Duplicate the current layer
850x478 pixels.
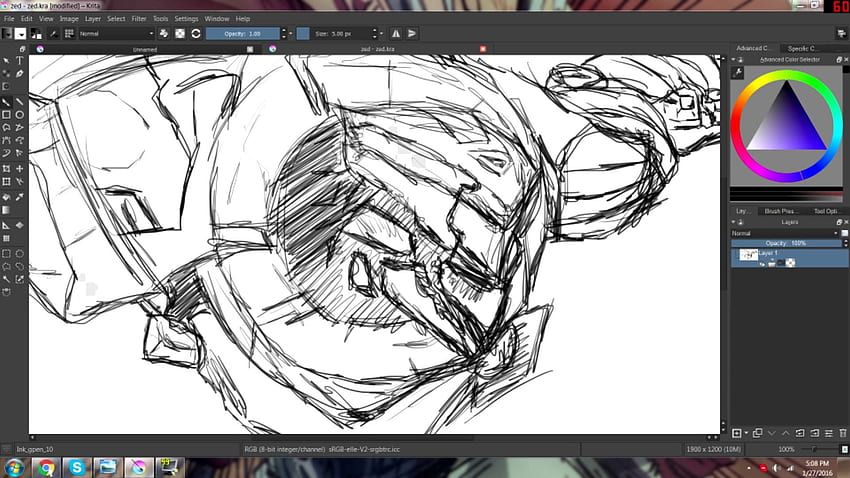click(x=758, y=433)
